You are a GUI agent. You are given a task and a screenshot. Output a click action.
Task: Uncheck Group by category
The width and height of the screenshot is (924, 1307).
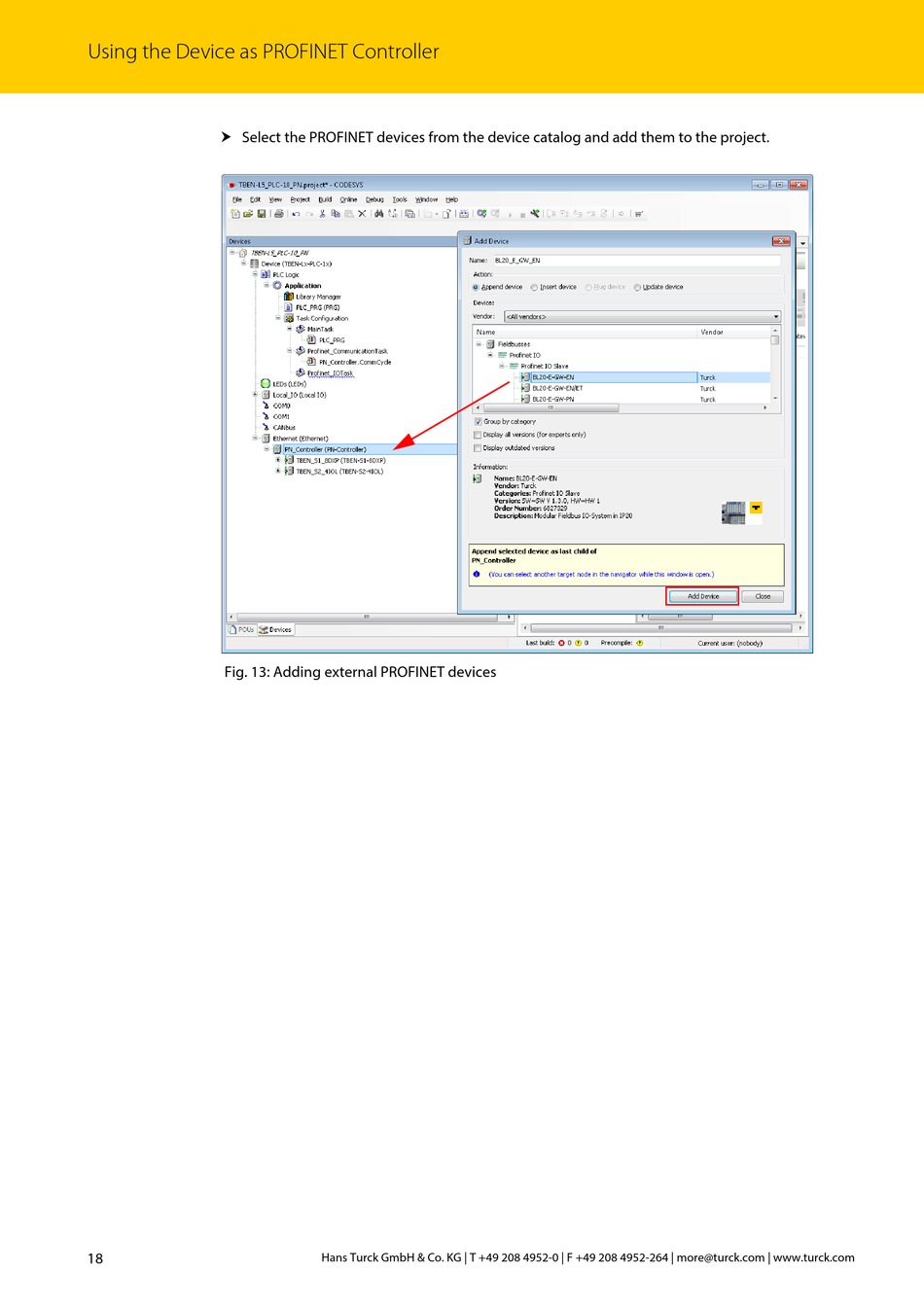pos(478,422)
